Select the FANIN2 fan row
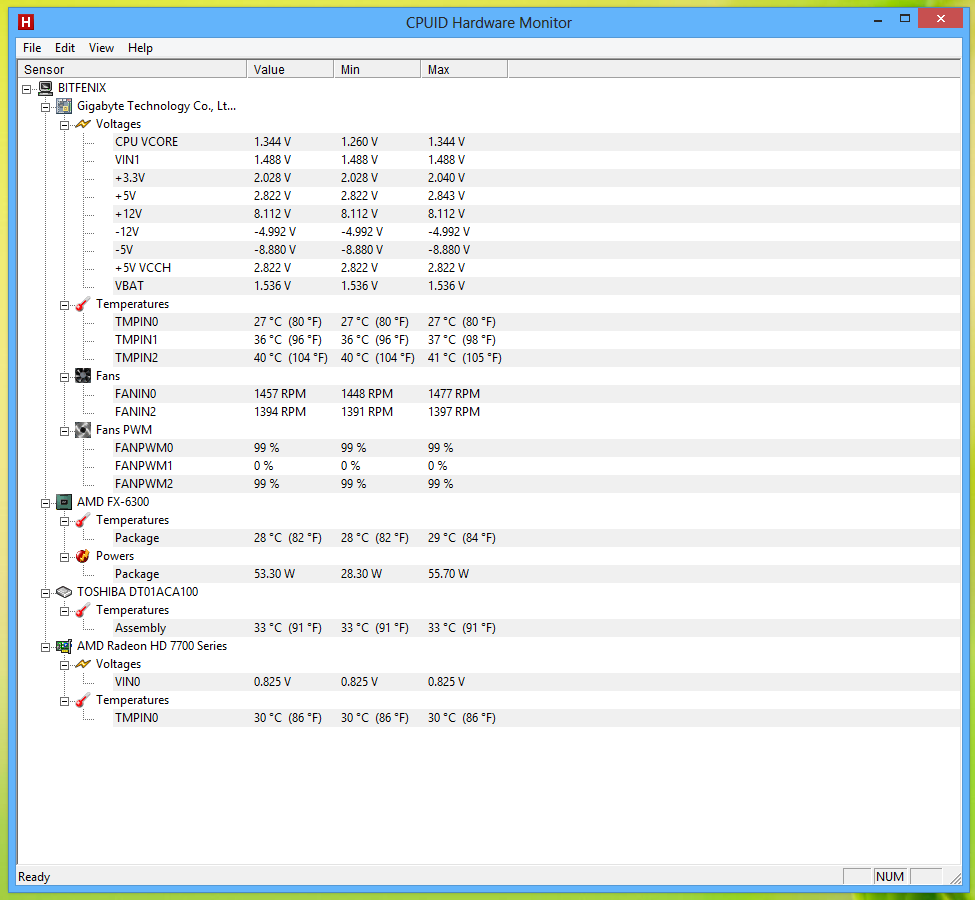This screenshot has height=900, width=975. pos(536,412)
